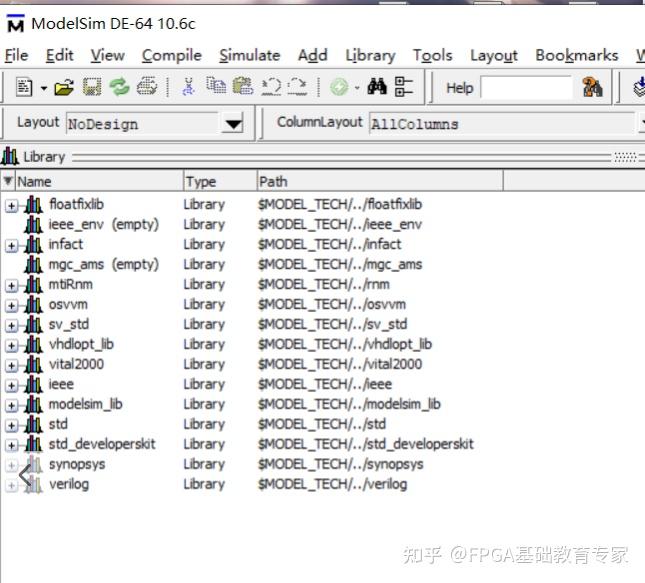
Task: Open dropdown beside the green circle icon
Action: click(357, 88)
